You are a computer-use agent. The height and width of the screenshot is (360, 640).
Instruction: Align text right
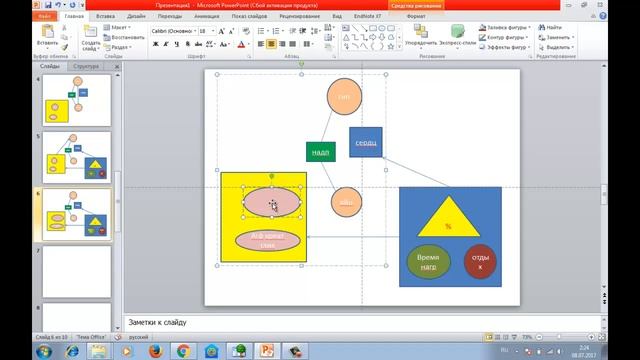tap(282, 44)
